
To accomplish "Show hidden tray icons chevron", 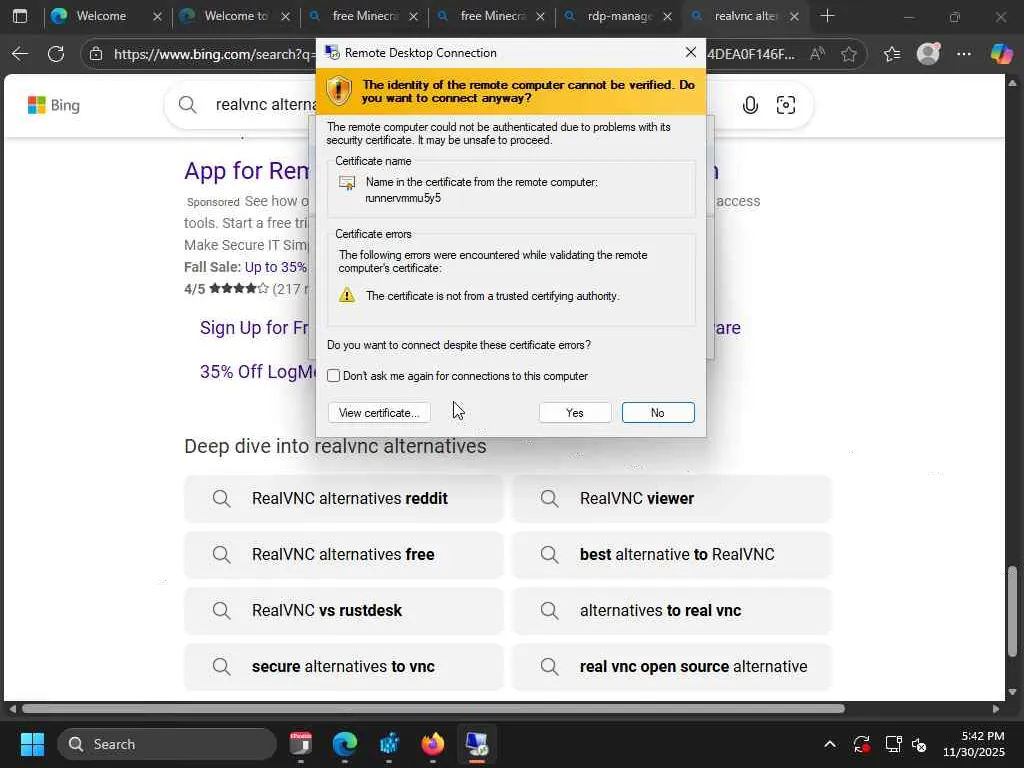I will [829, 744].
